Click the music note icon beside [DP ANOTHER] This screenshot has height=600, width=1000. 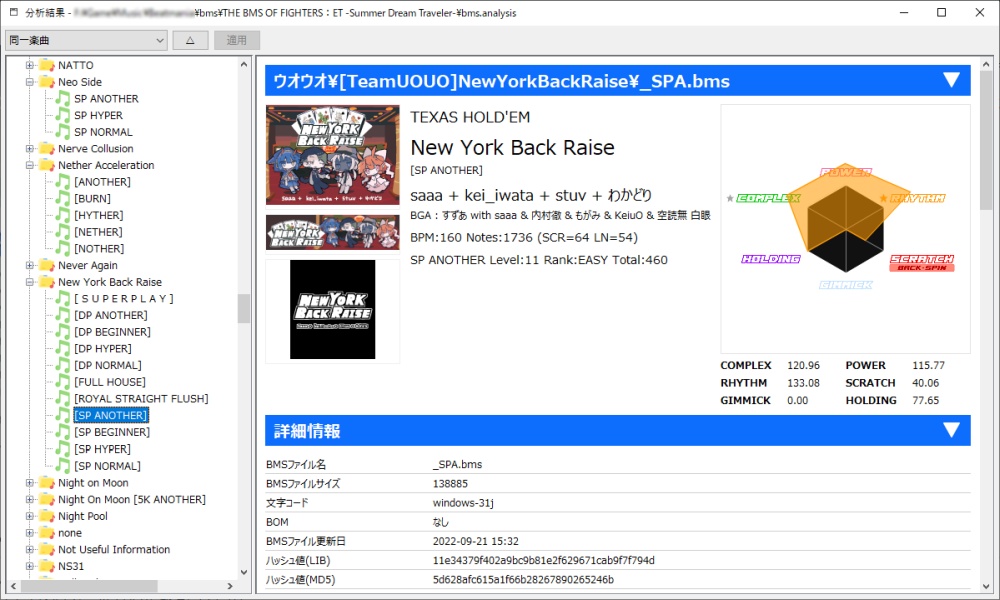tap(62, 314)
